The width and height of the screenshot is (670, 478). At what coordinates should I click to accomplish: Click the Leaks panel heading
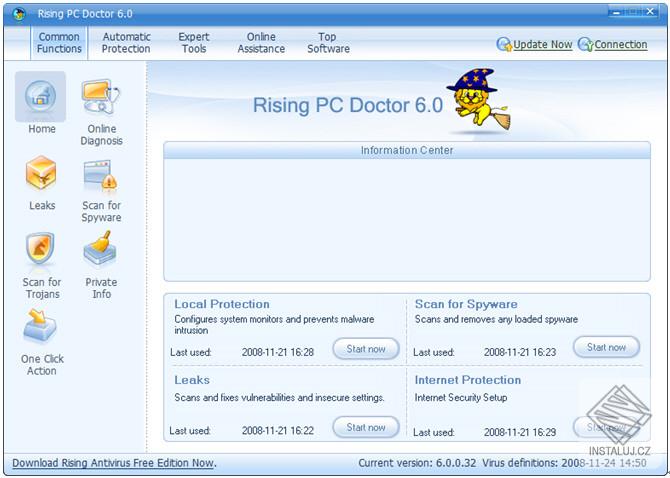[192, 380]
